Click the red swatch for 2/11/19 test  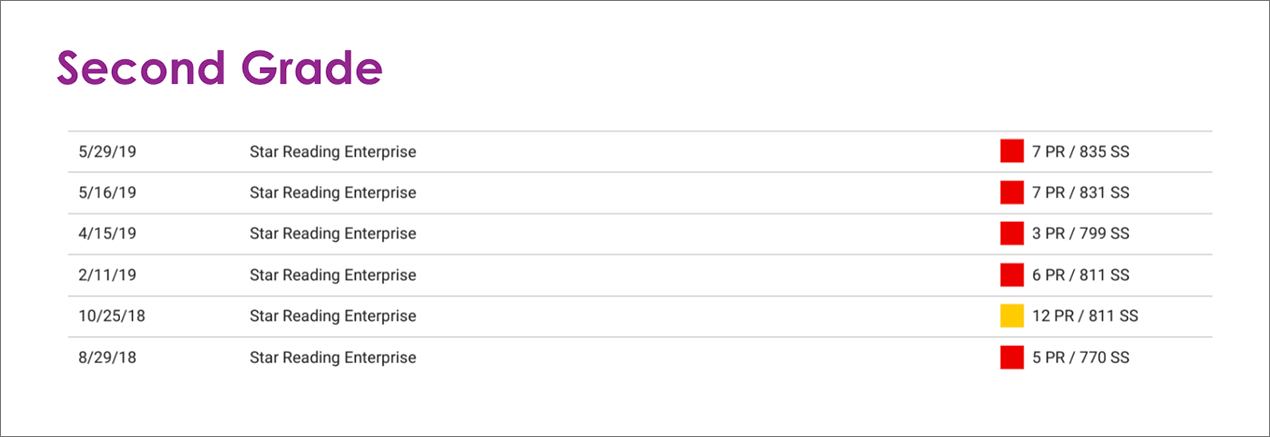tap(1012, 274)
